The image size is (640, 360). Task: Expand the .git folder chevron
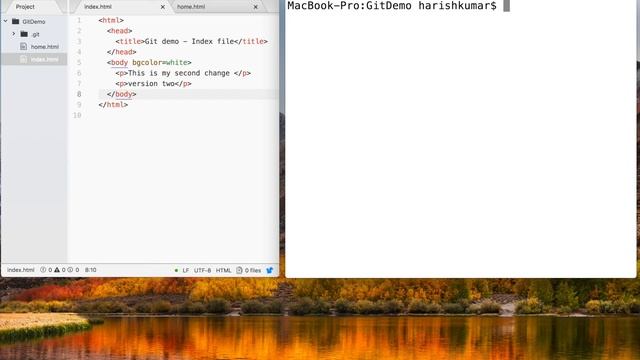[x=13, y=34]
